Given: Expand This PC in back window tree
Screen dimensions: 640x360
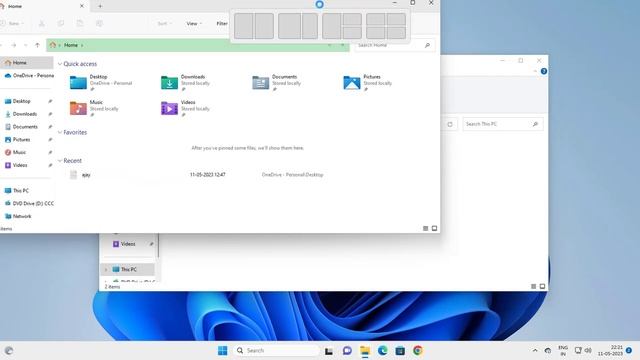Looking at the screenshot, I should pos(106,269).
